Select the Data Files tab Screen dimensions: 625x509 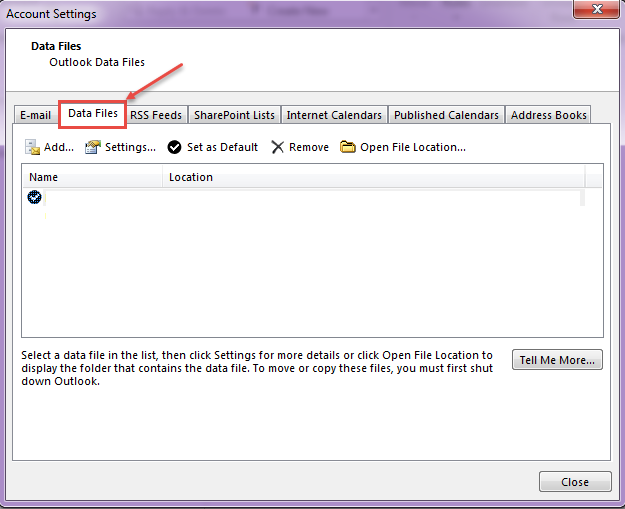[93, 114]
